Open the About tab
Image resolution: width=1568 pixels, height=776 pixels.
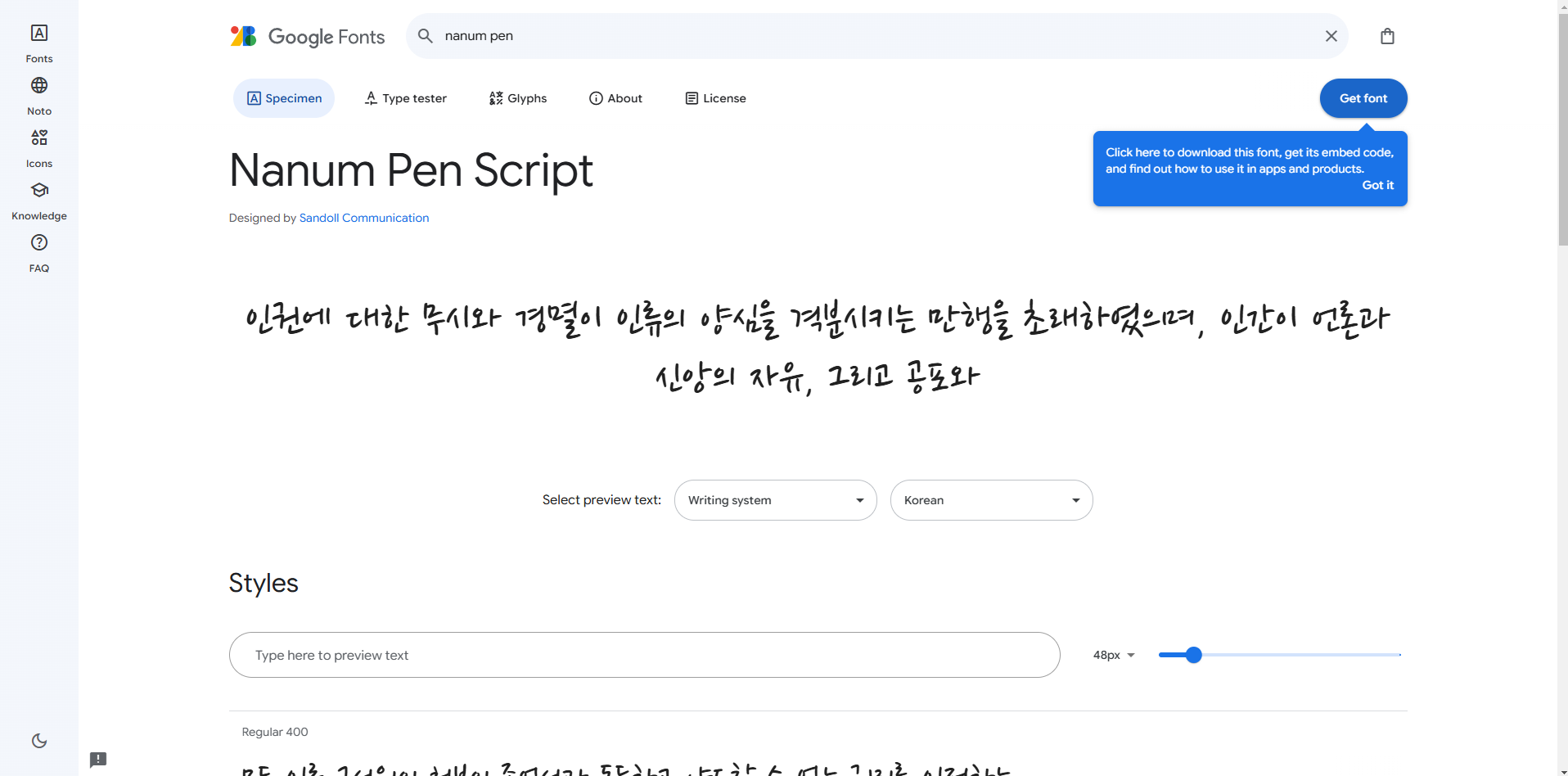click(x=615, y=98)
